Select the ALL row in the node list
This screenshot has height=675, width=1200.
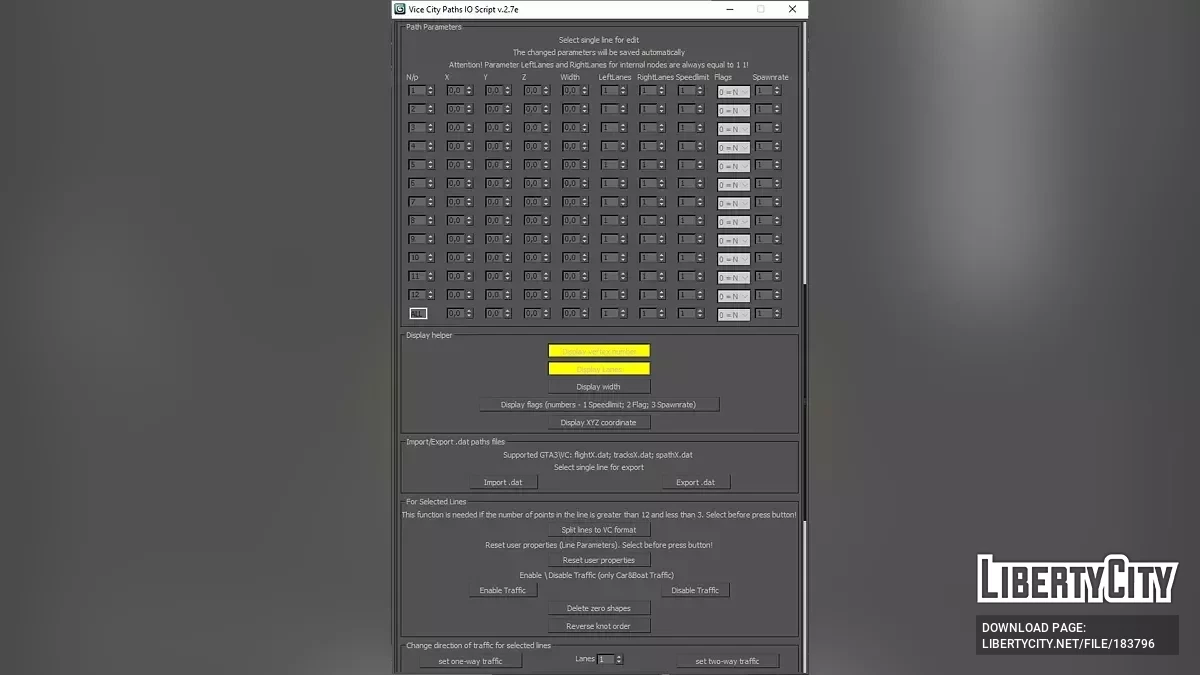click(x=418, y=313)
